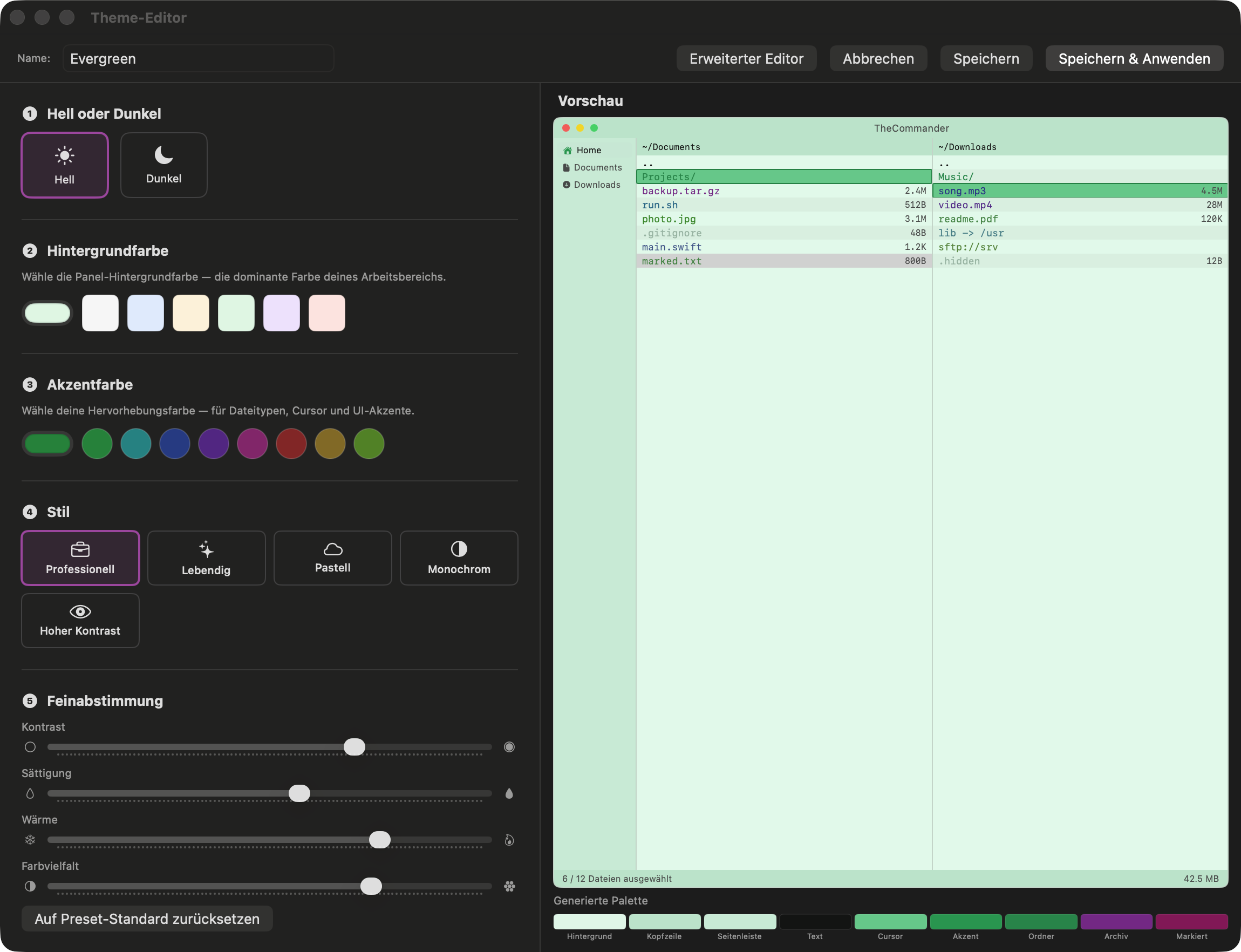Click the droplet icon right of the Sättigung slider
Image resolution: width=1241 pixels, height=952 pixels.
click(509, 793)
